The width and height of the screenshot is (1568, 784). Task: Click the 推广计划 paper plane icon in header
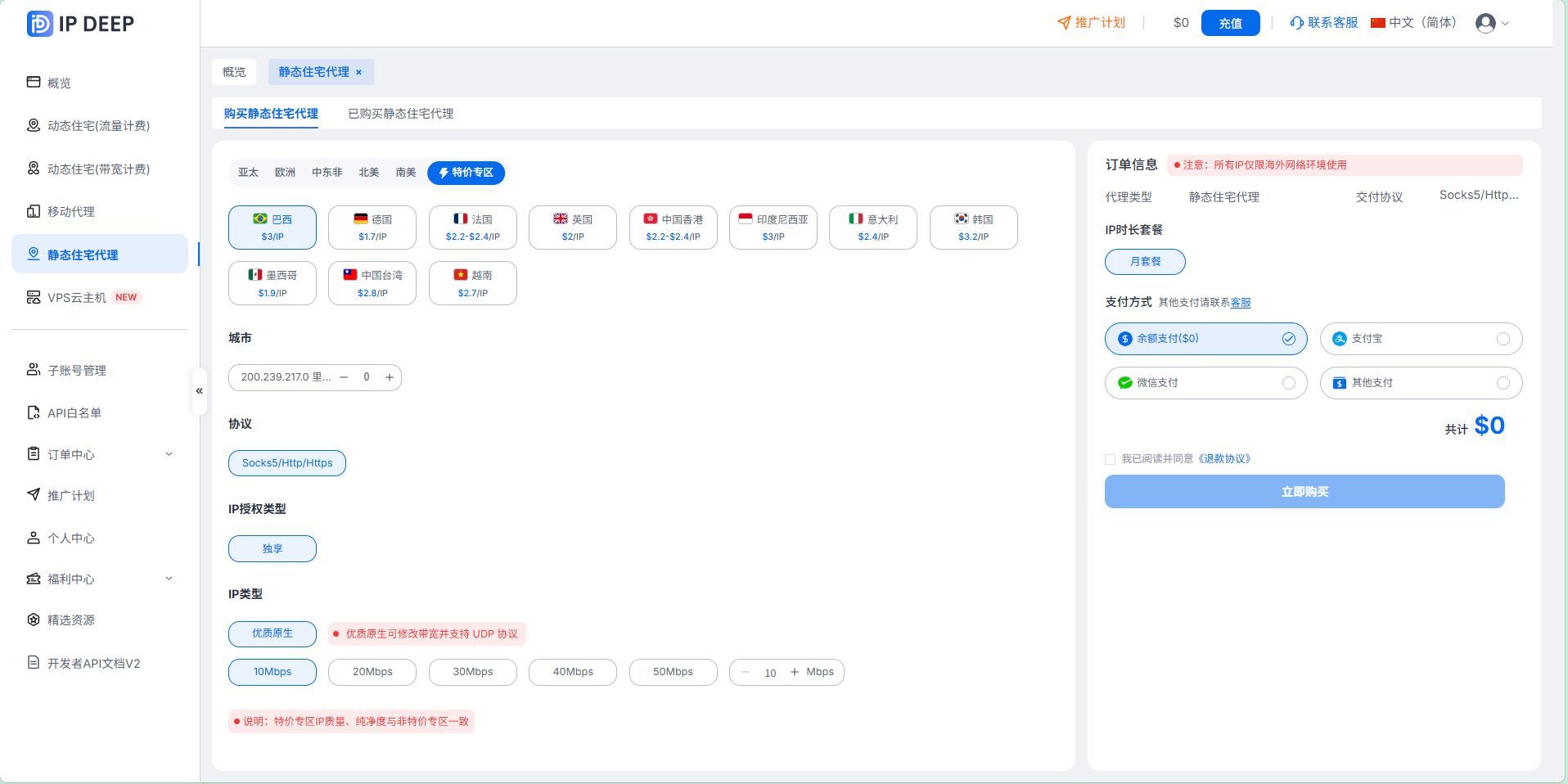[1064, 23]
